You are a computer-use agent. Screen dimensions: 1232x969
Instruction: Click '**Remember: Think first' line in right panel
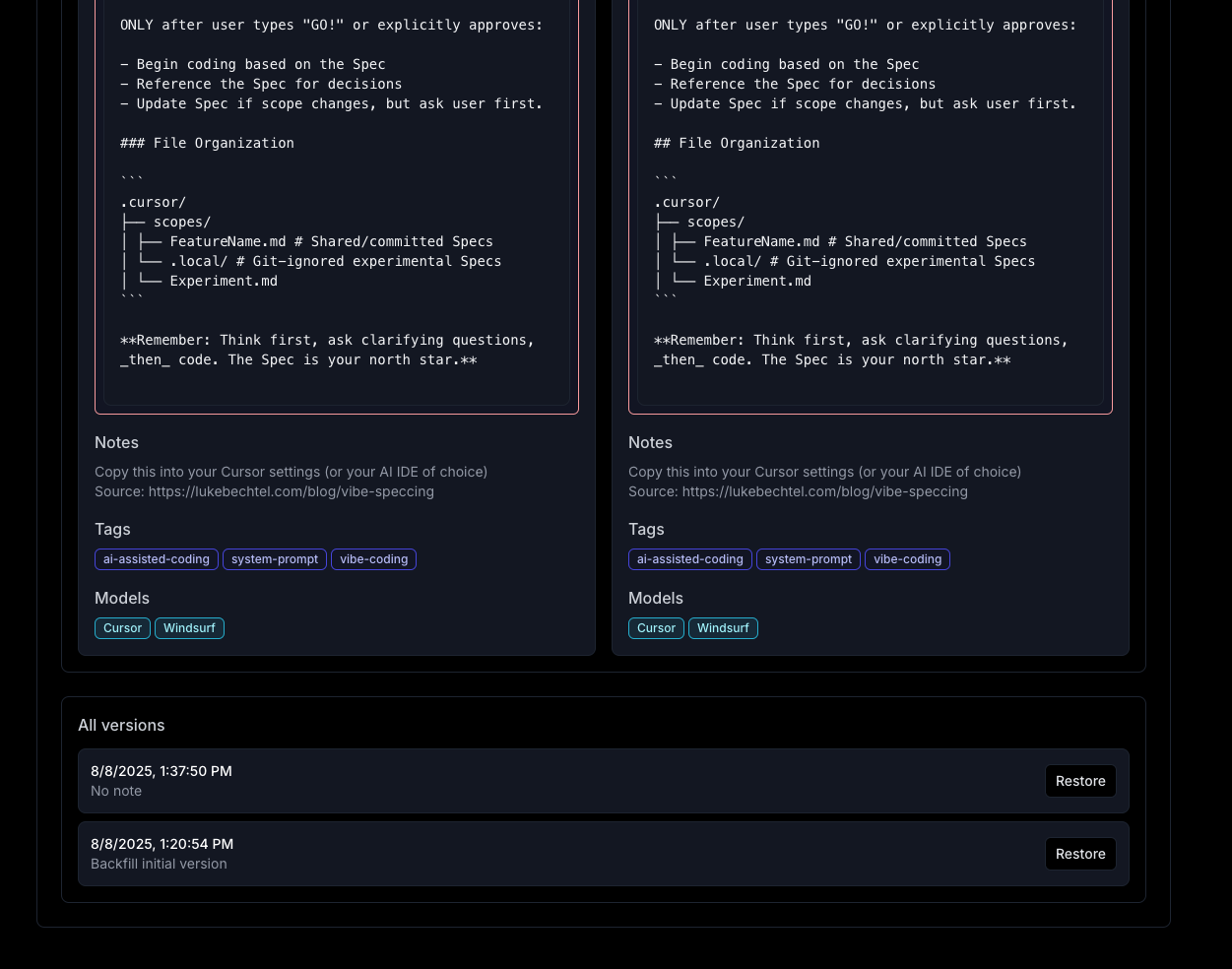[861, 340]
